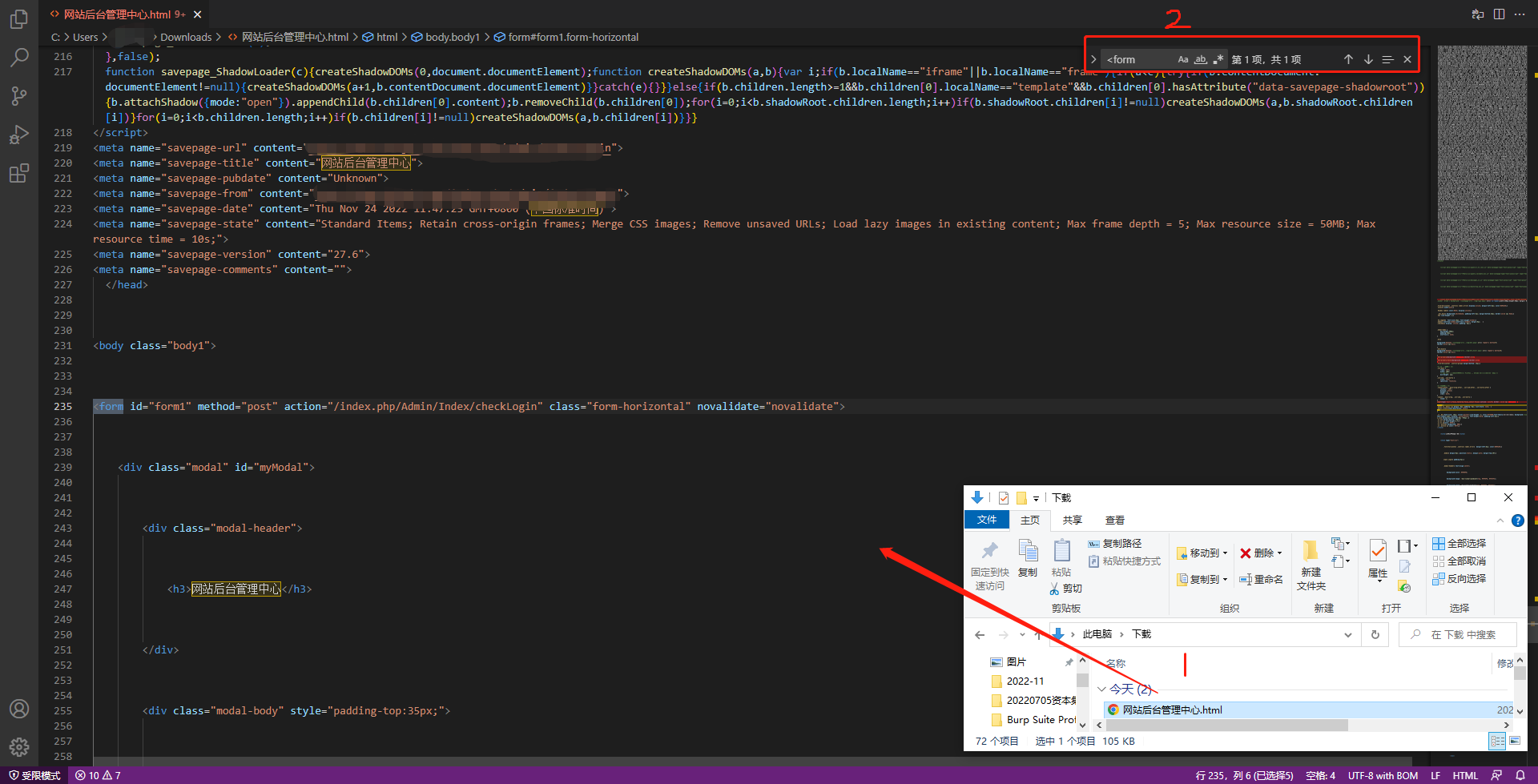Click the 复制 ribbon button
Screen dimensions: 1538x784
click(1028, 558)
